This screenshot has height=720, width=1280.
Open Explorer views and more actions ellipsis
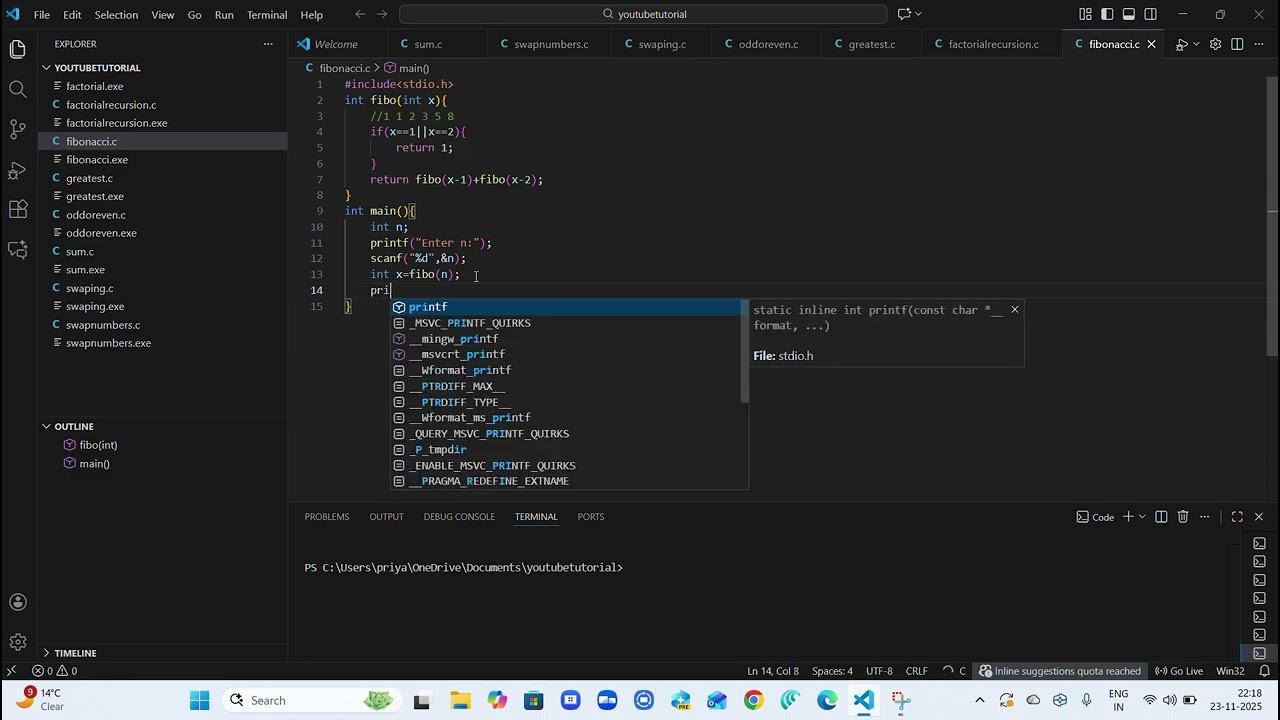point(268,44)
